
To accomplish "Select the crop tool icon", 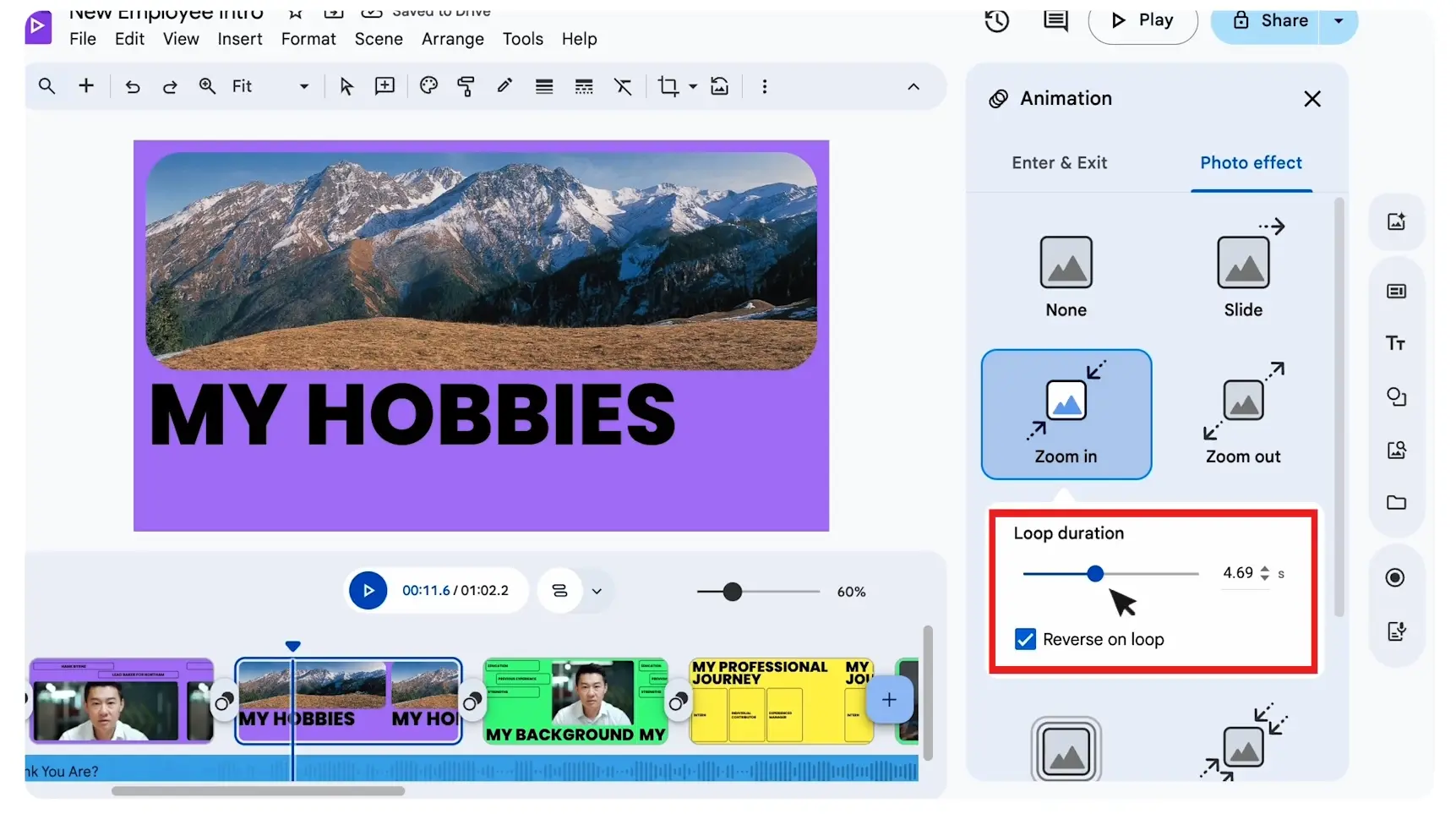I will coord(668,86).
